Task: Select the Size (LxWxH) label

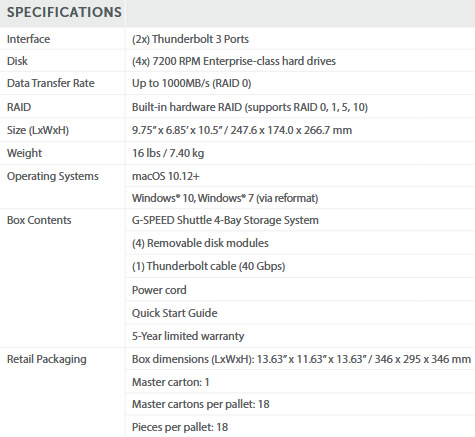Action: [38, 130]
